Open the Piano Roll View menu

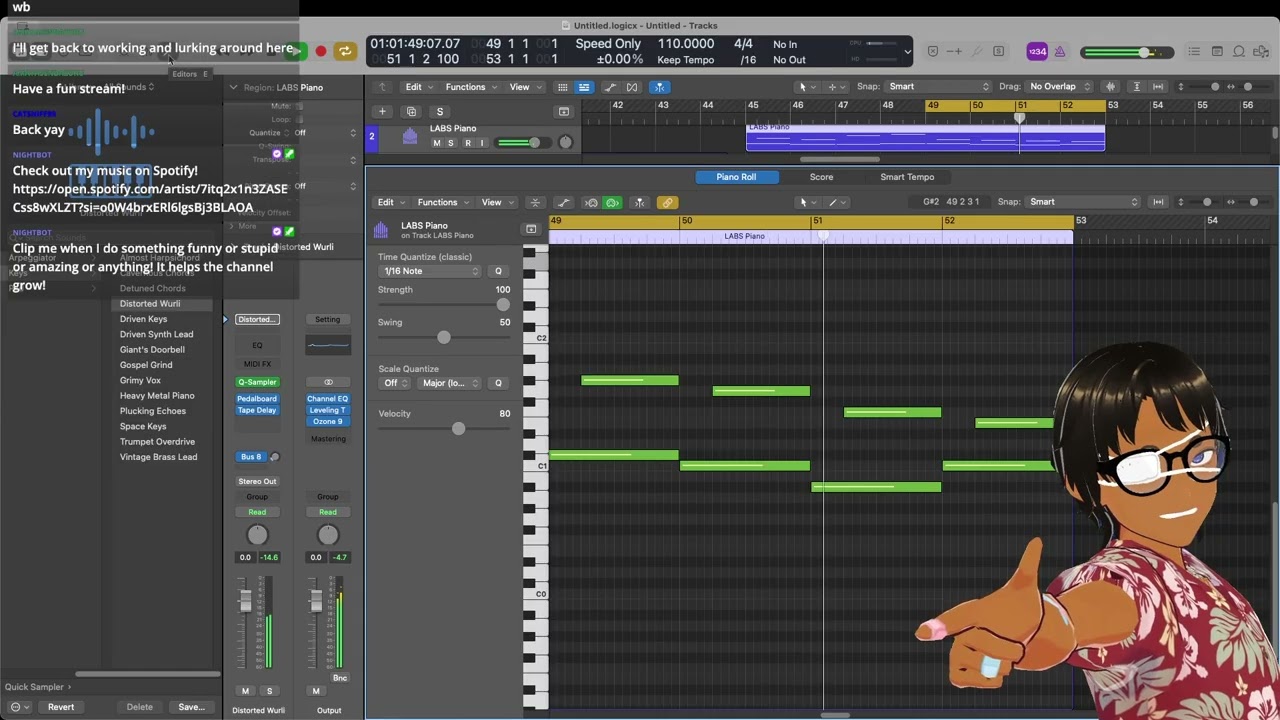tap(496, 202)
